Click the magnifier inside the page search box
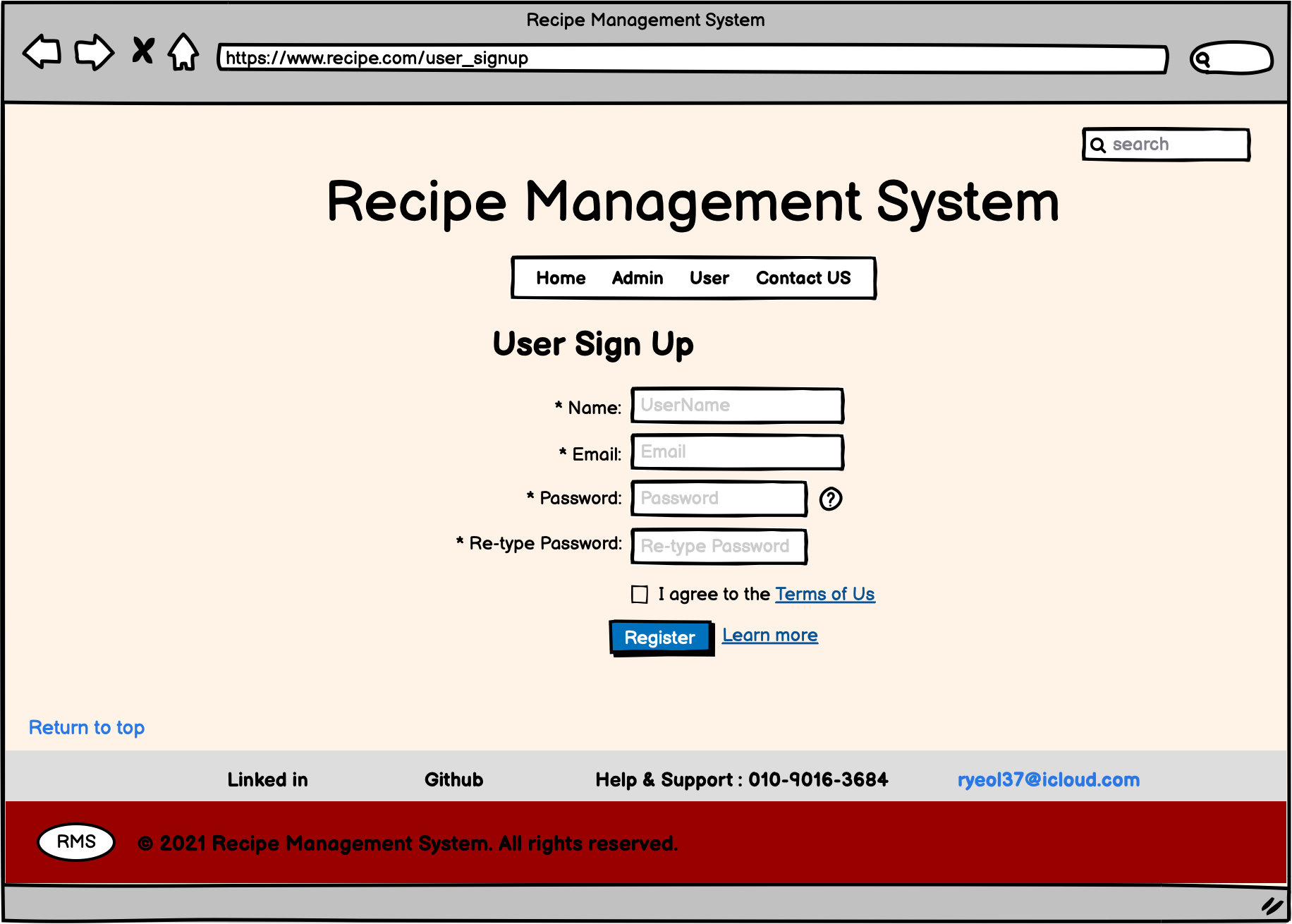 pos(1098,144)
